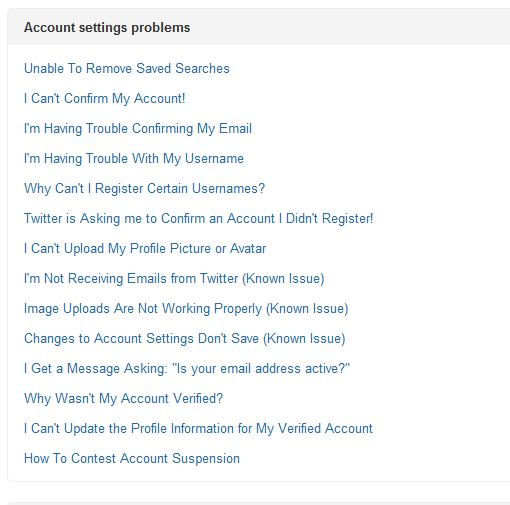Open 'I'm Not Receiving Emails from Twitter' link
Image resolution: width=510 pixels, height=505 pixels.
tap(174, 279)
